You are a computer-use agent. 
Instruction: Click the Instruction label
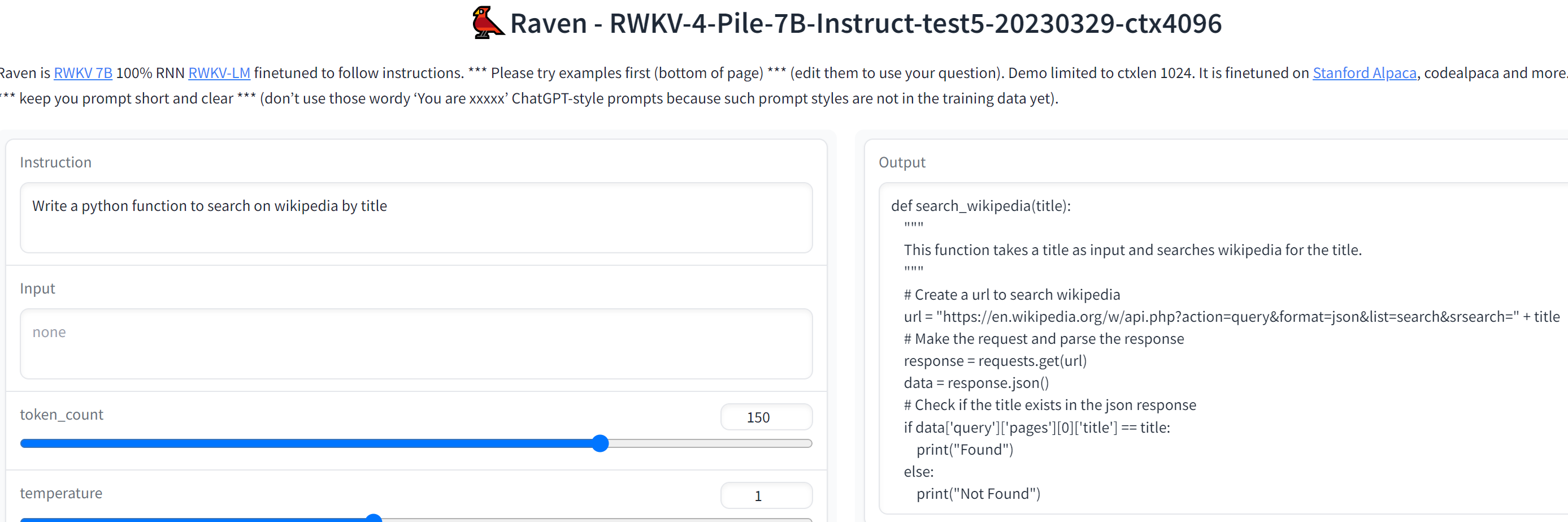pyautogui.click(x=55, y=163)
